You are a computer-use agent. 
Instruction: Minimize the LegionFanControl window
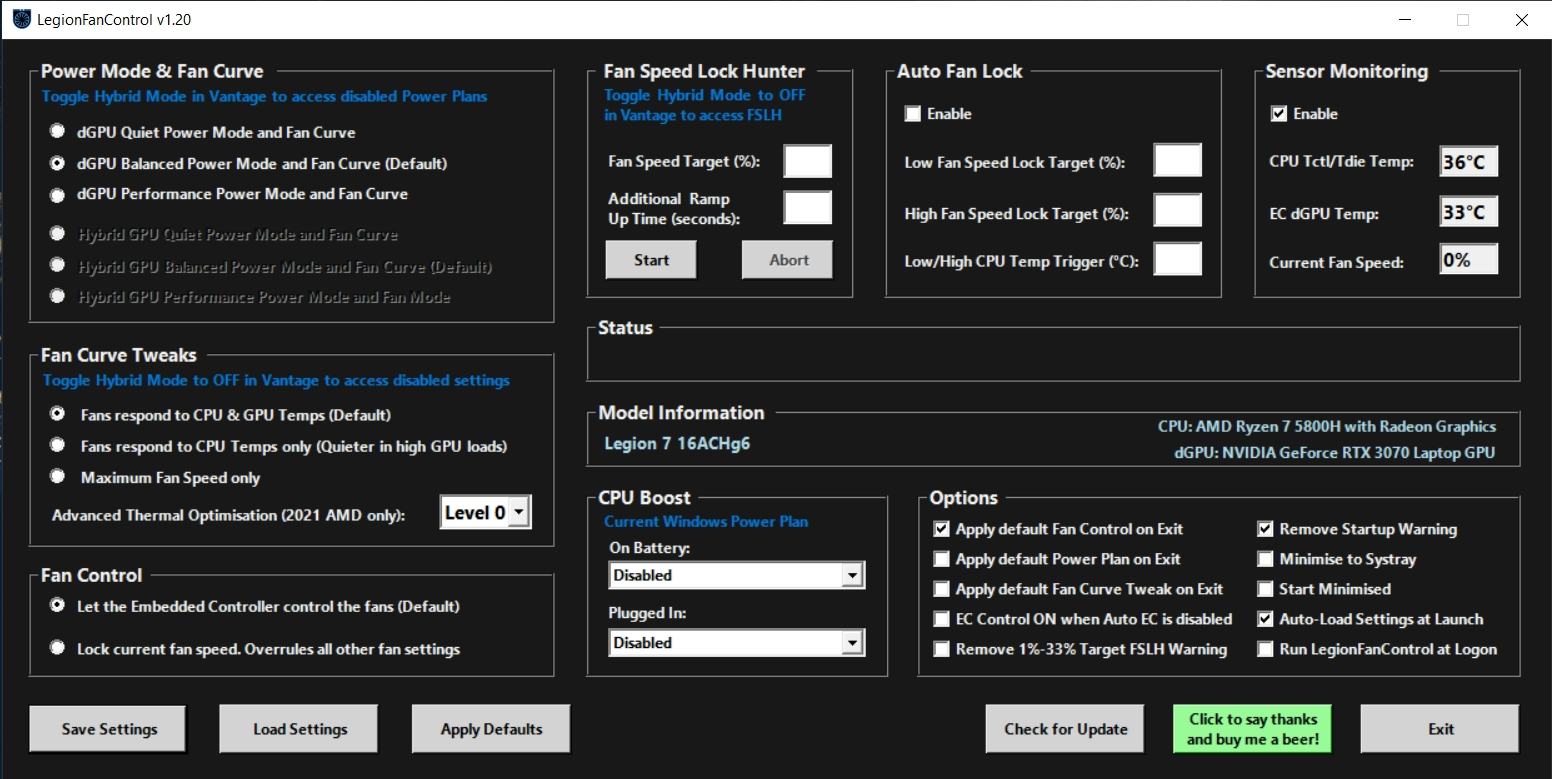coord(1405,20)
